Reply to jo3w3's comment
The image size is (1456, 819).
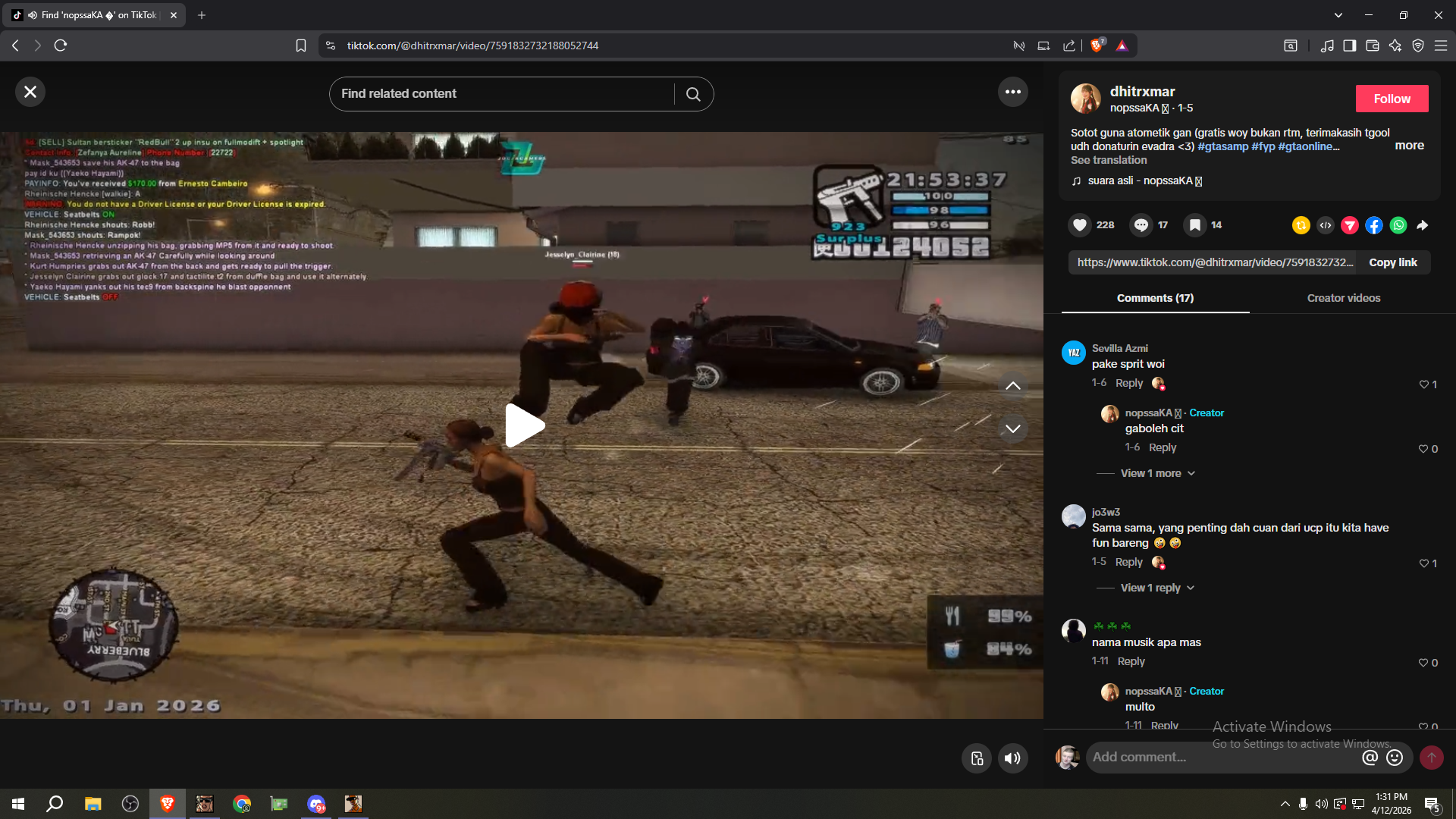click(1128, 562)
